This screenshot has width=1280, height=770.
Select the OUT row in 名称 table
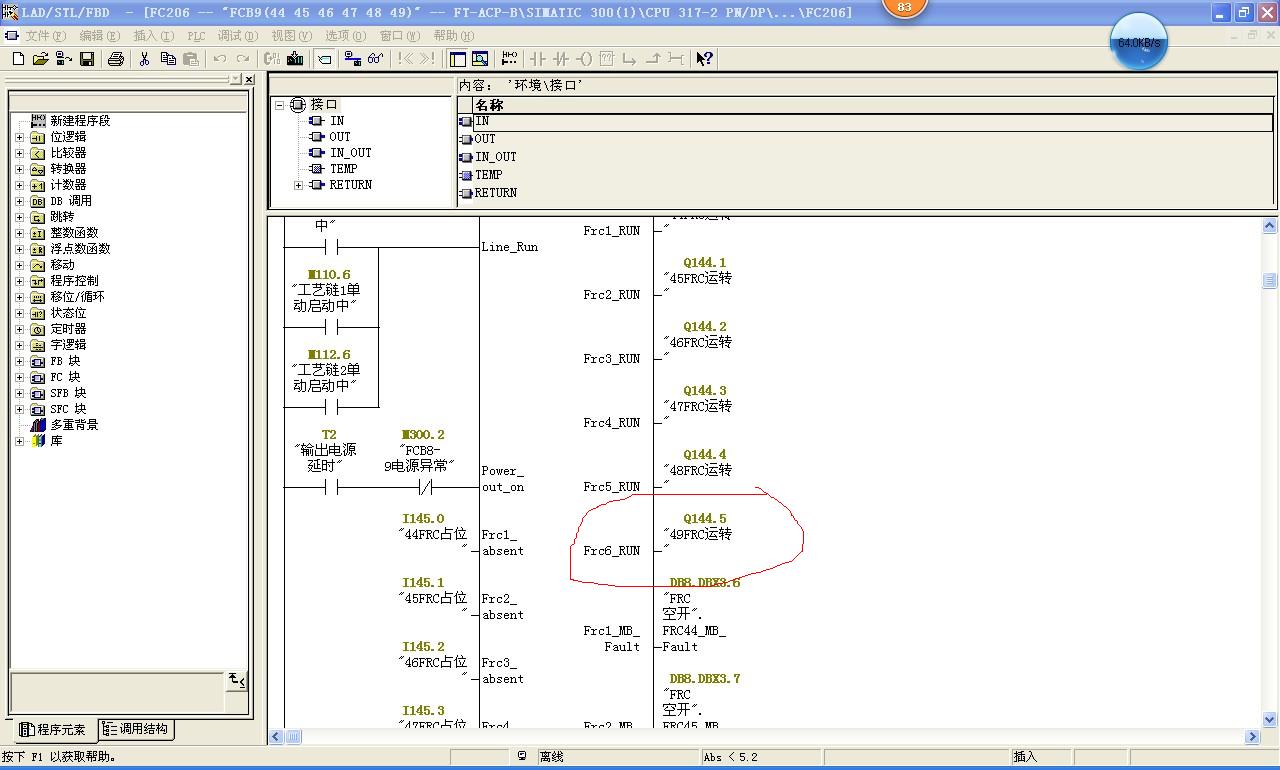coord(866,139)
